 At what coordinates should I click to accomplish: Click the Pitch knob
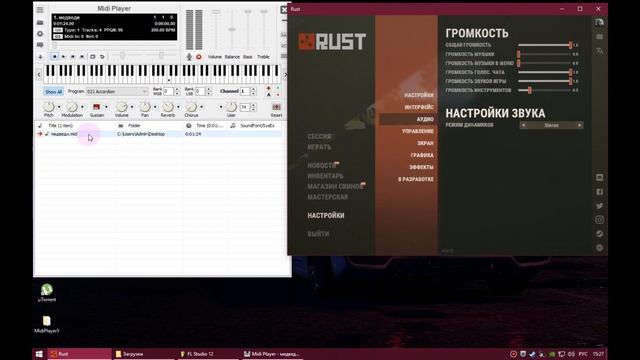click(x=49, y=107)
